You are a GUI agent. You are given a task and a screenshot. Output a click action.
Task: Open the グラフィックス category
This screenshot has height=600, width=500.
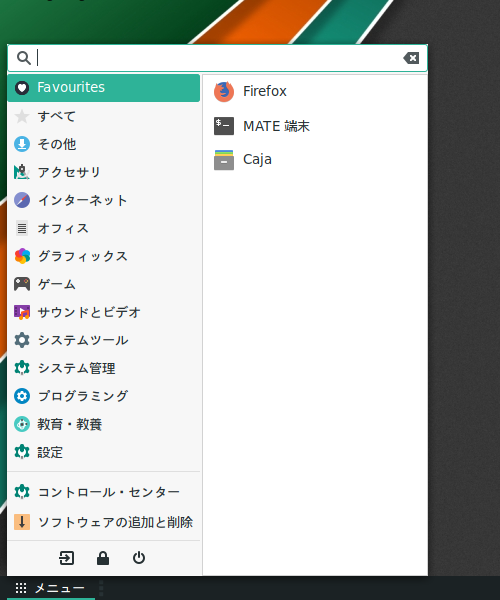pos(104,256)
